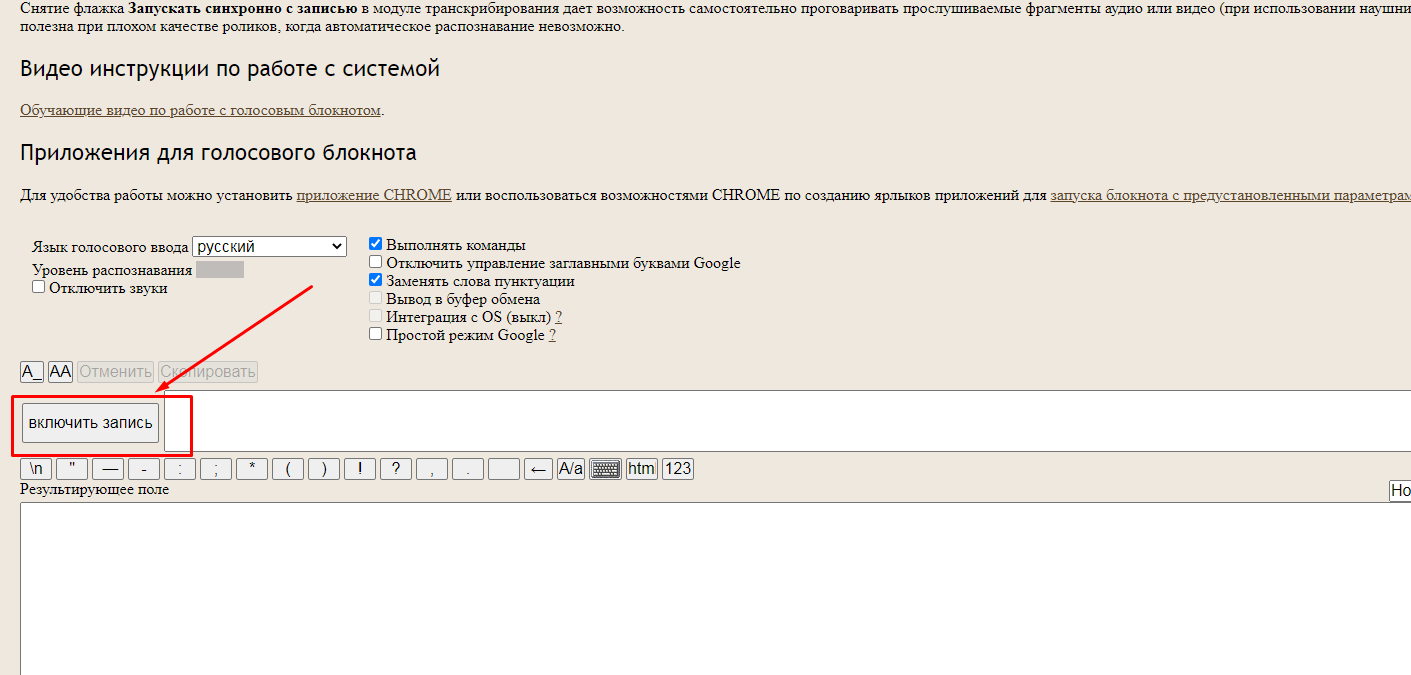Toggle case with the A/a button

pos(571,469)
